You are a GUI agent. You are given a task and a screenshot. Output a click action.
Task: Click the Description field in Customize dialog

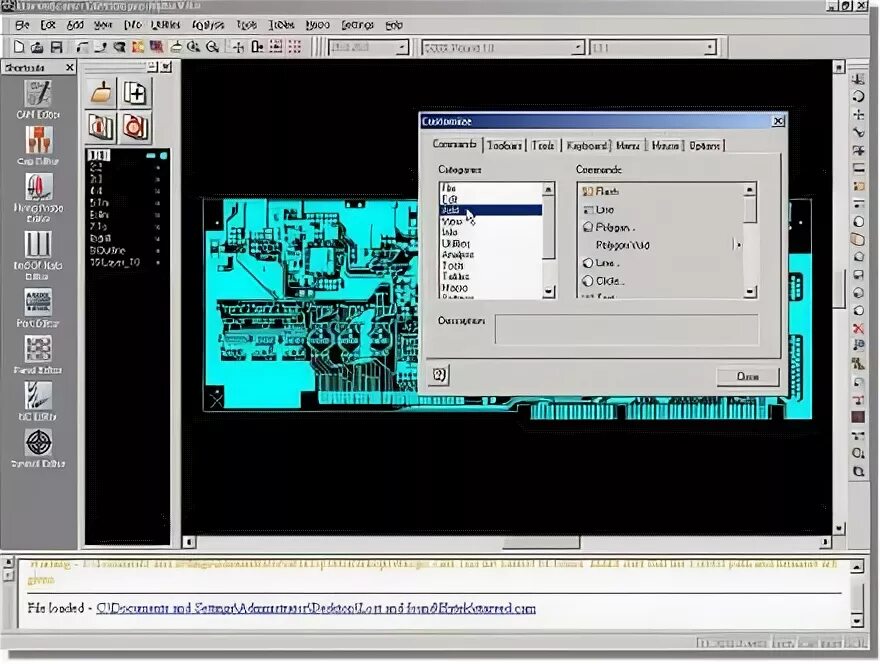[626, 329]
